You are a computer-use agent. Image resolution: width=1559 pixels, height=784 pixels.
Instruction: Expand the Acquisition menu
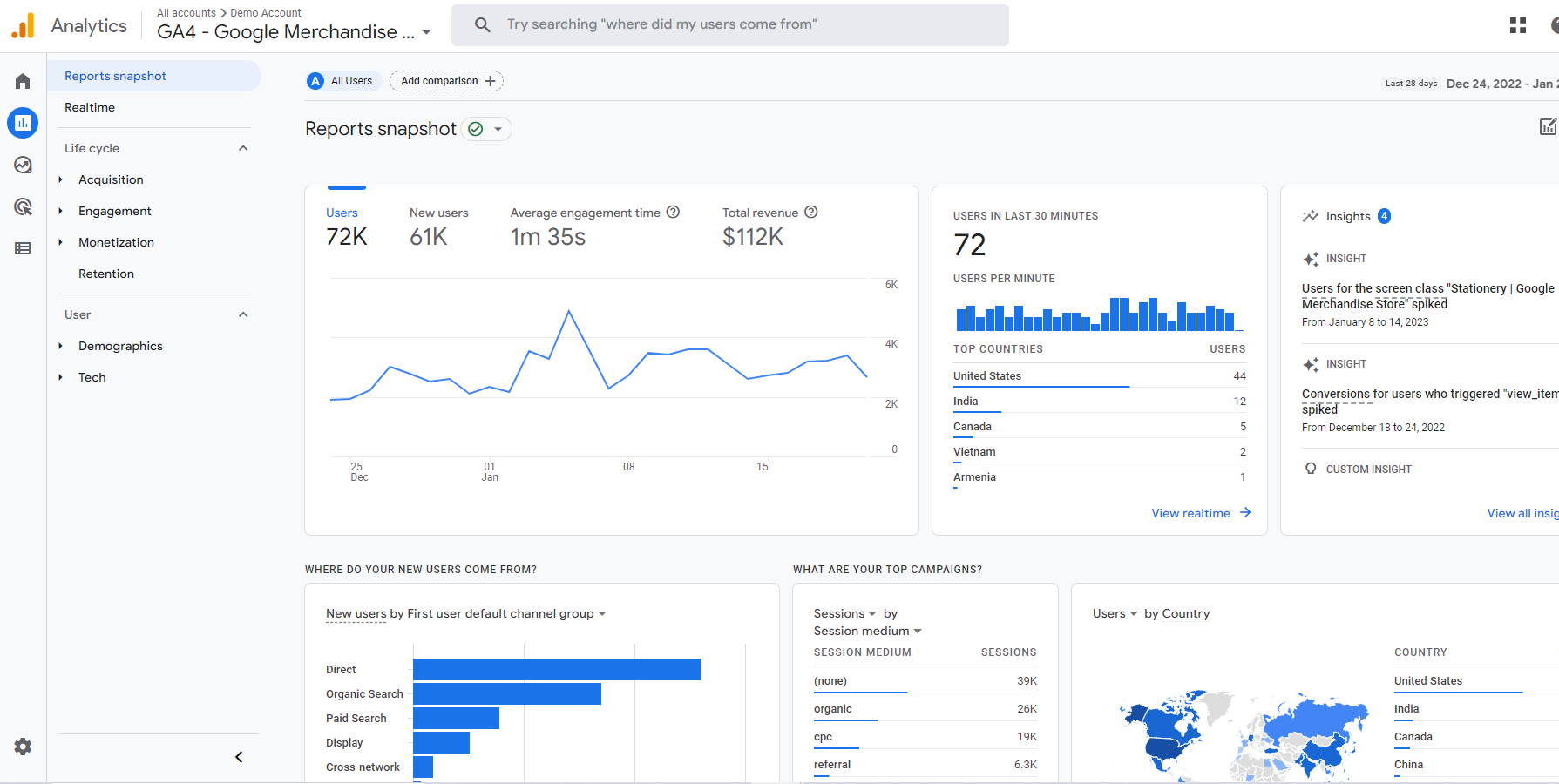(60, 179)
